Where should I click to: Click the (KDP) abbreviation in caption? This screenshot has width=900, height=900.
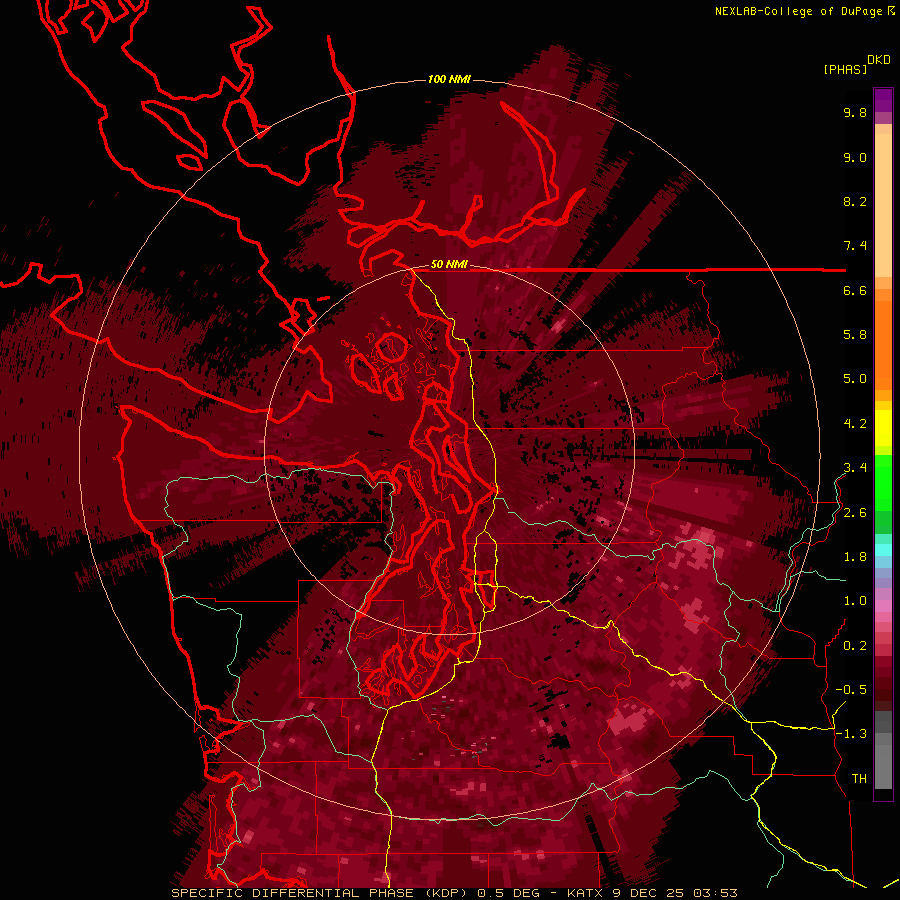[444, 893]
